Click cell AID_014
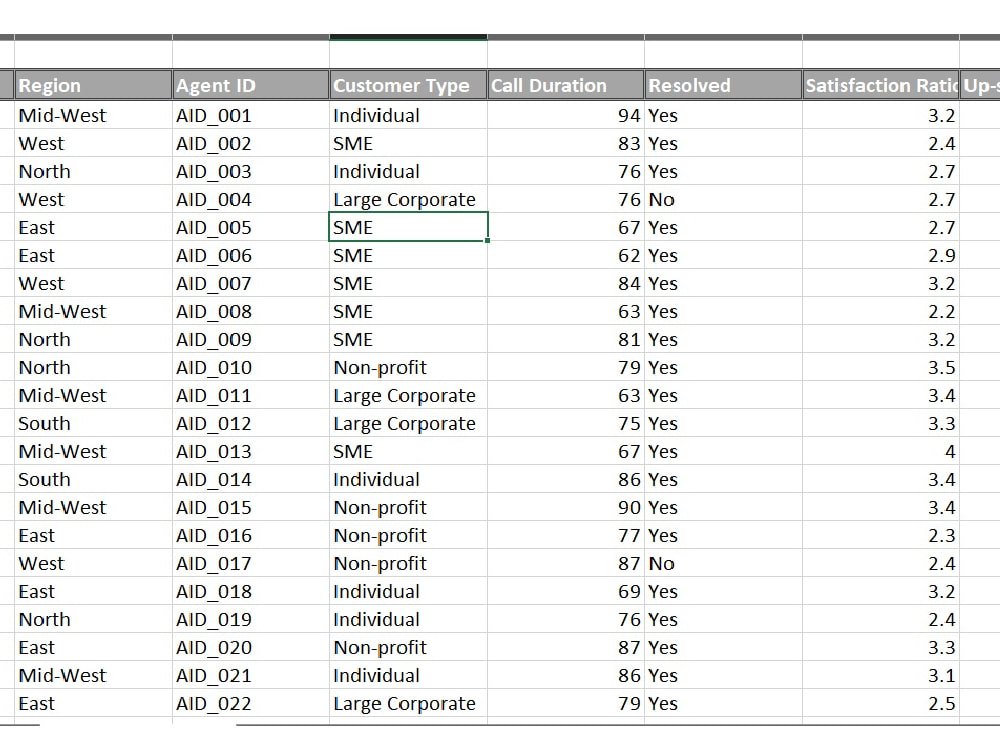Screen dimensions: 1000x750 click(x=251, y=480)
